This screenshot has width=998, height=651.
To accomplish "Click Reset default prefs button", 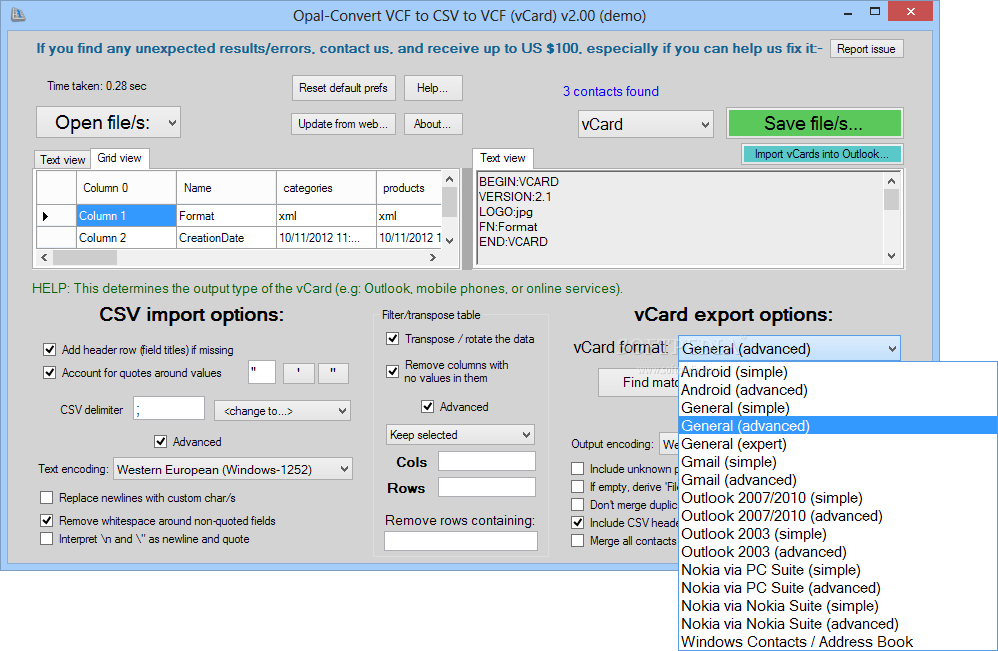I will coord(343,88).
